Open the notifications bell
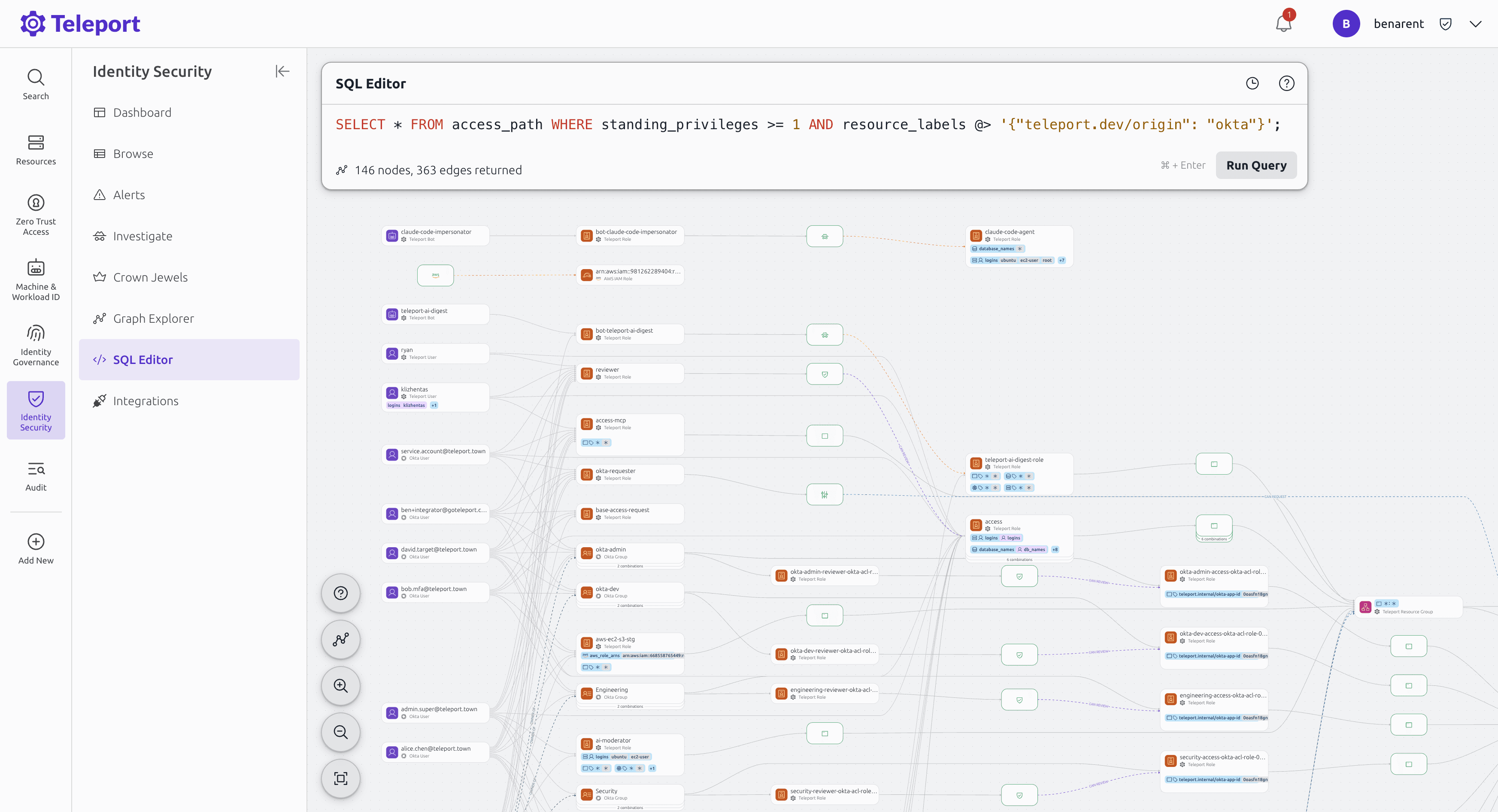This screenshot has height=812, width=1498. 1283,23
